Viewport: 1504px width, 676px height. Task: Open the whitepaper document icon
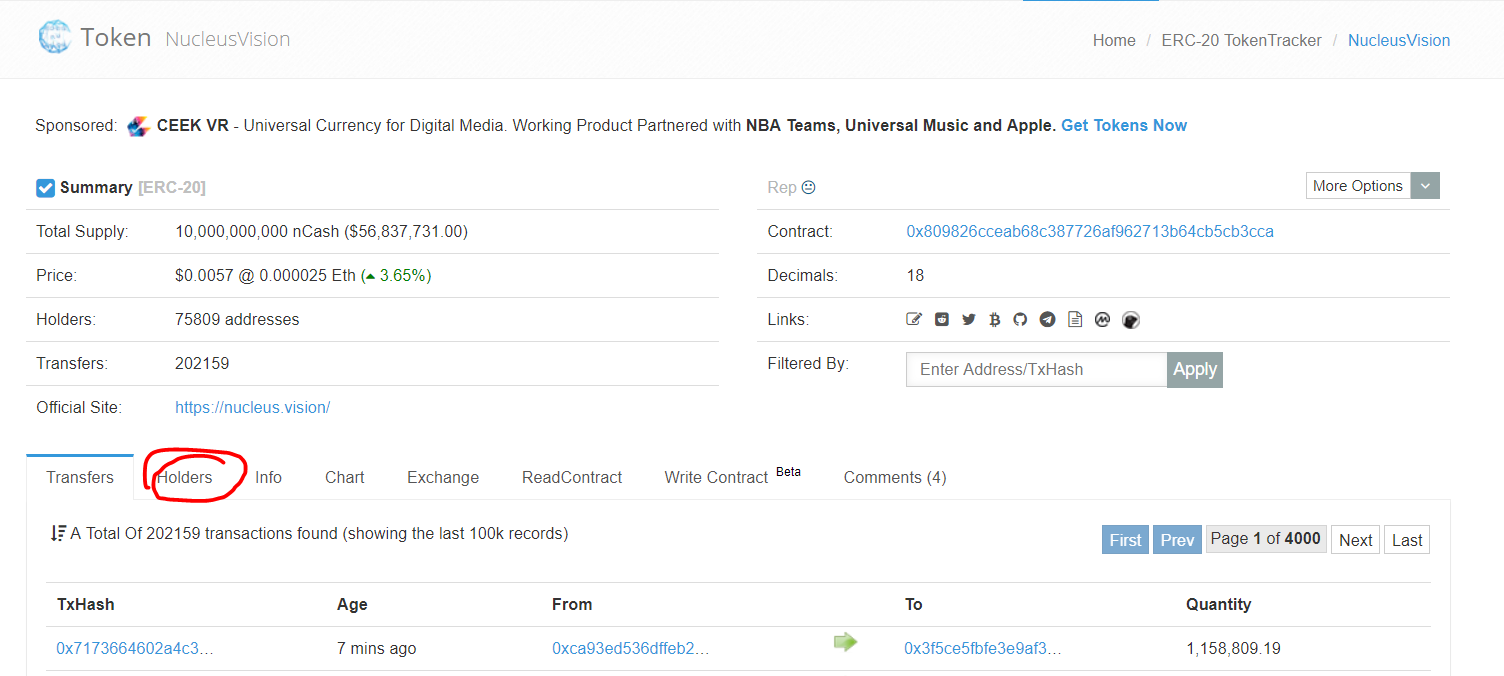tap(1075, 319)
